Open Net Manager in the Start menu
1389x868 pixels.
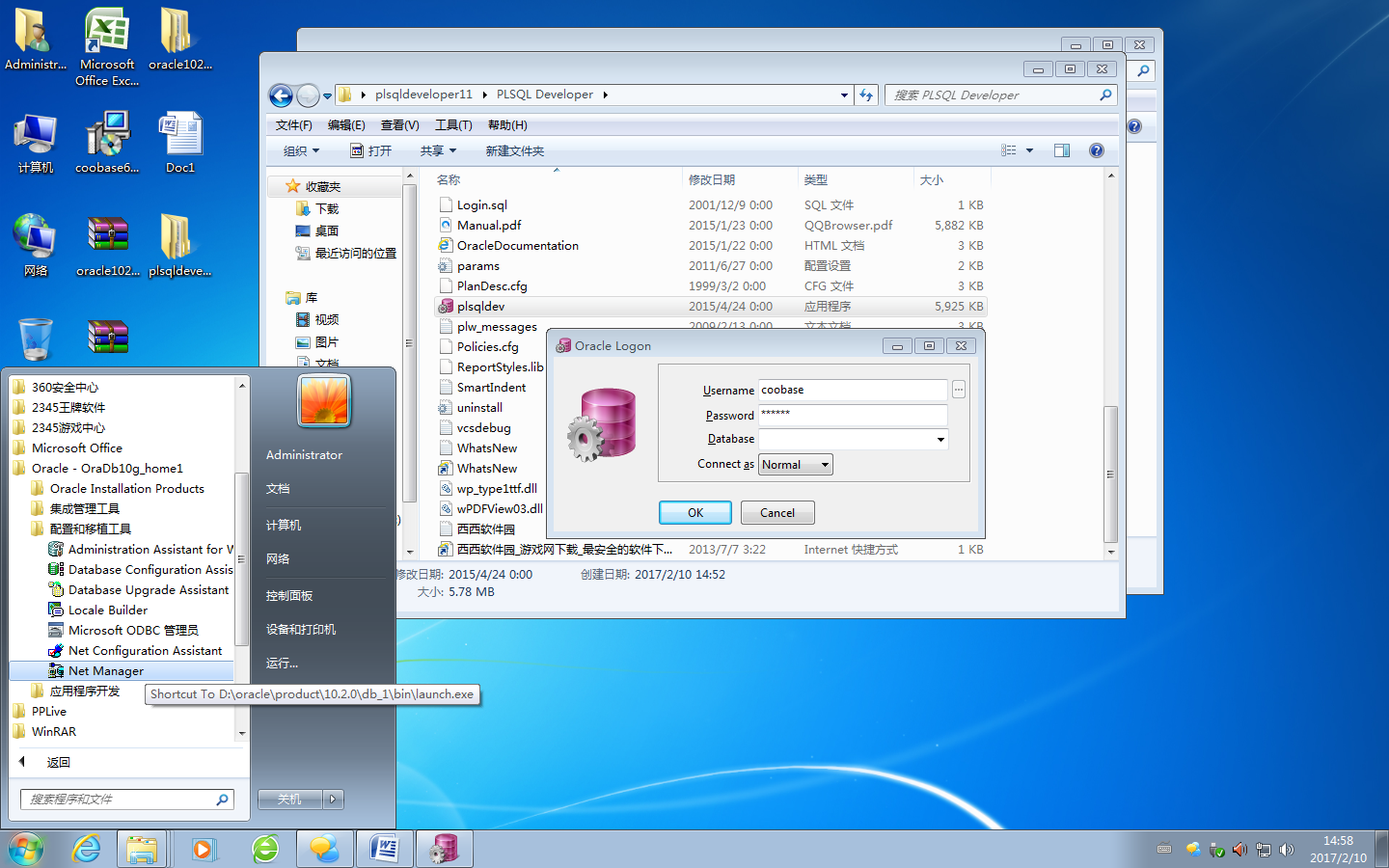point(122,670)
